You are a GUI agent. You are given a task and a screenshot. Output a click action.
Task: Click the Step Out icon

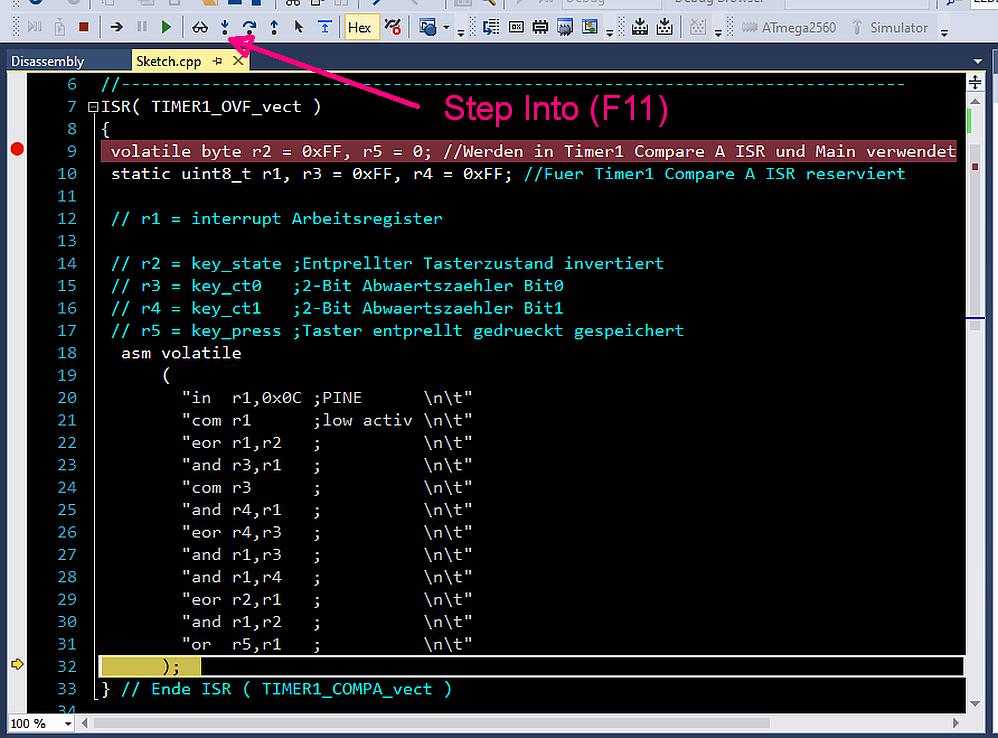pyautogui.click(x=274, y=27)
